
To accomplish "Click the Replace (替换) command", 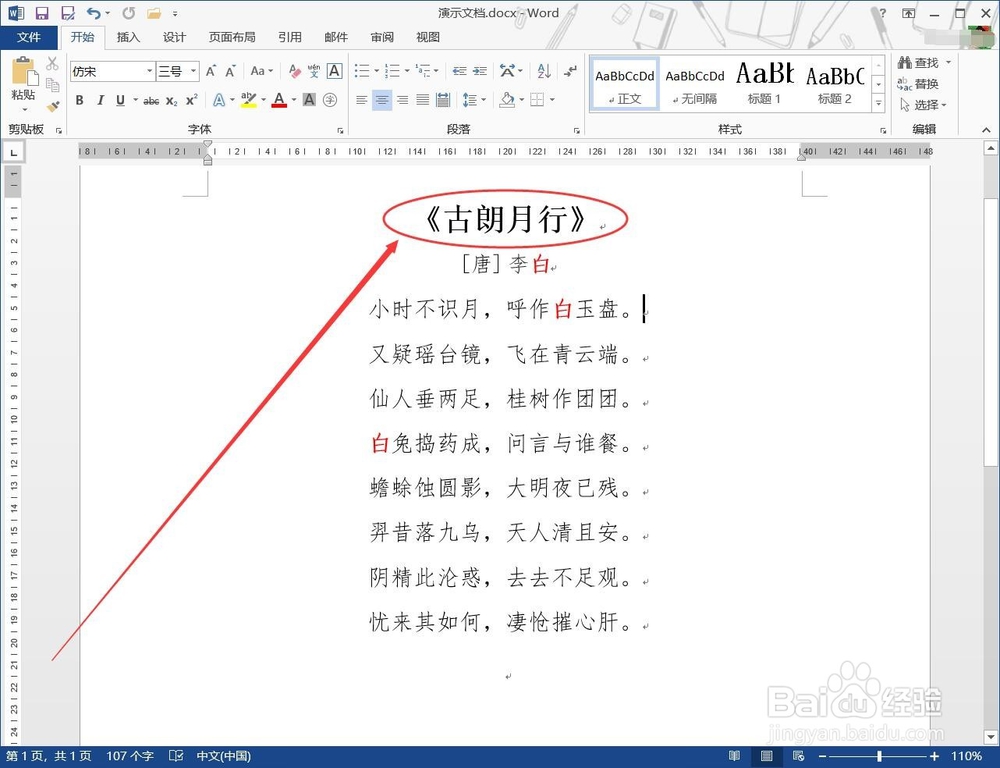I will (x=925, y=83).
